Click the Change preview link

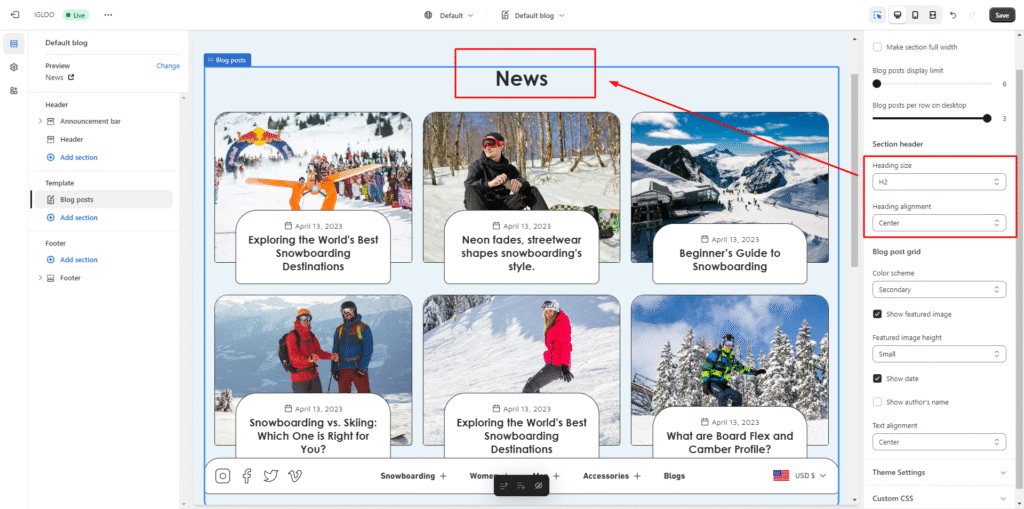coord(168,66)
